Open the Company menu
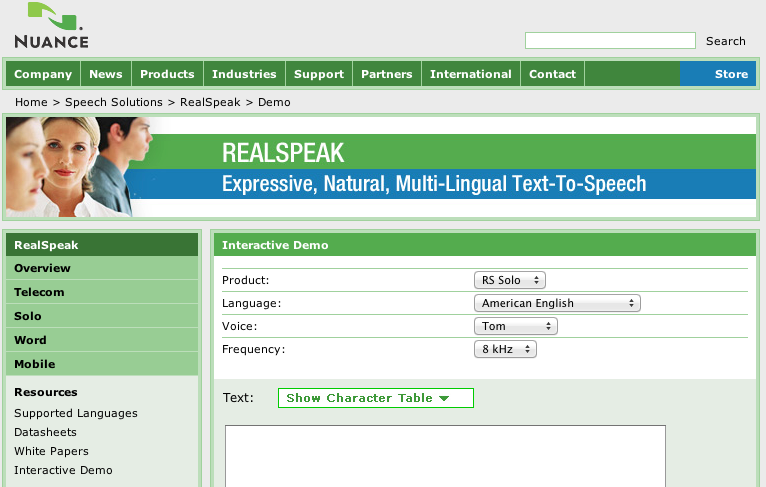Image resolution: width=766 pixels, height=487 pixels. point(43,74)
